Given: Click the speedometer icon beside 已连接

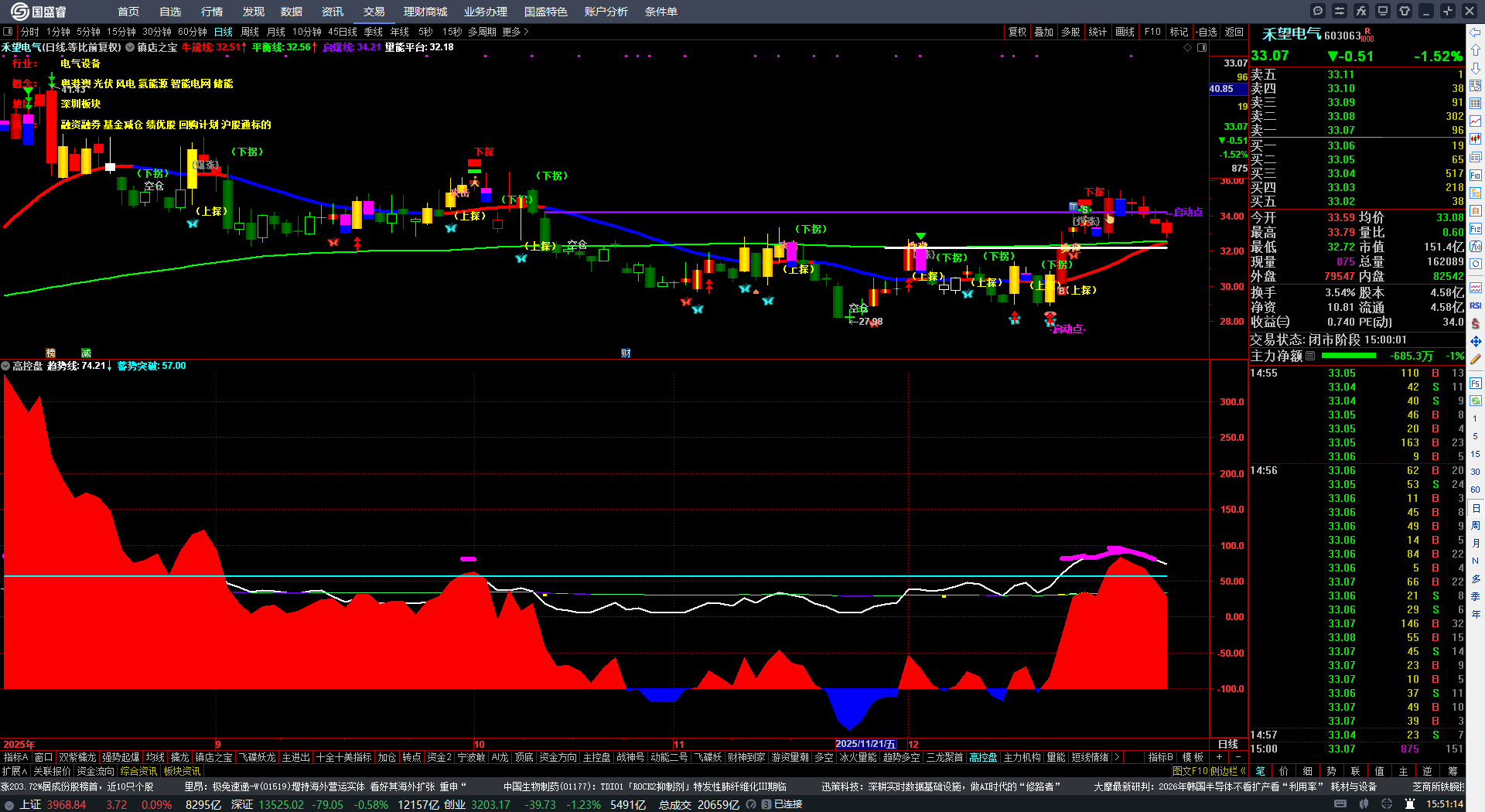Looking at the screenshot, I should [x=751, y=805].
